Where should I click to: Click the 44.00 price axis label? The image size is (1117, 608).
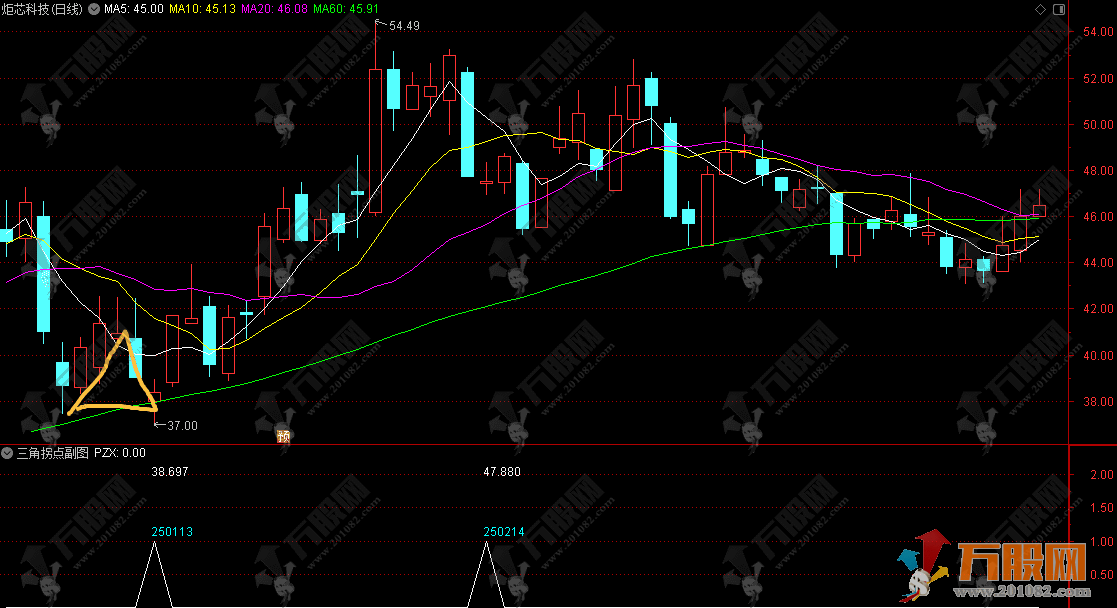[x=1098, y=263]
